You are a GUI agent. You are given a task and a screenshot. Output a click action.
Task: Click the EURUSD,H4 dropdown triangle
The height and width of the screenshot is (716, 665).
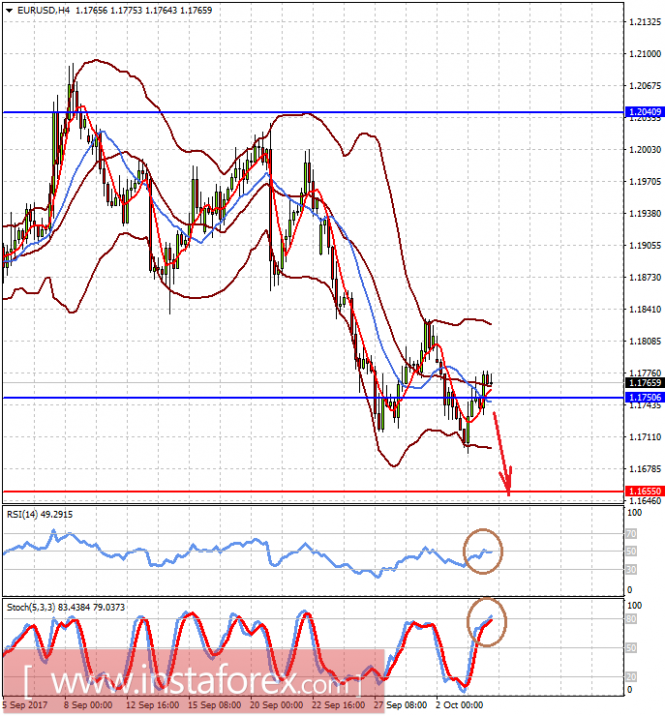[9, 10]
